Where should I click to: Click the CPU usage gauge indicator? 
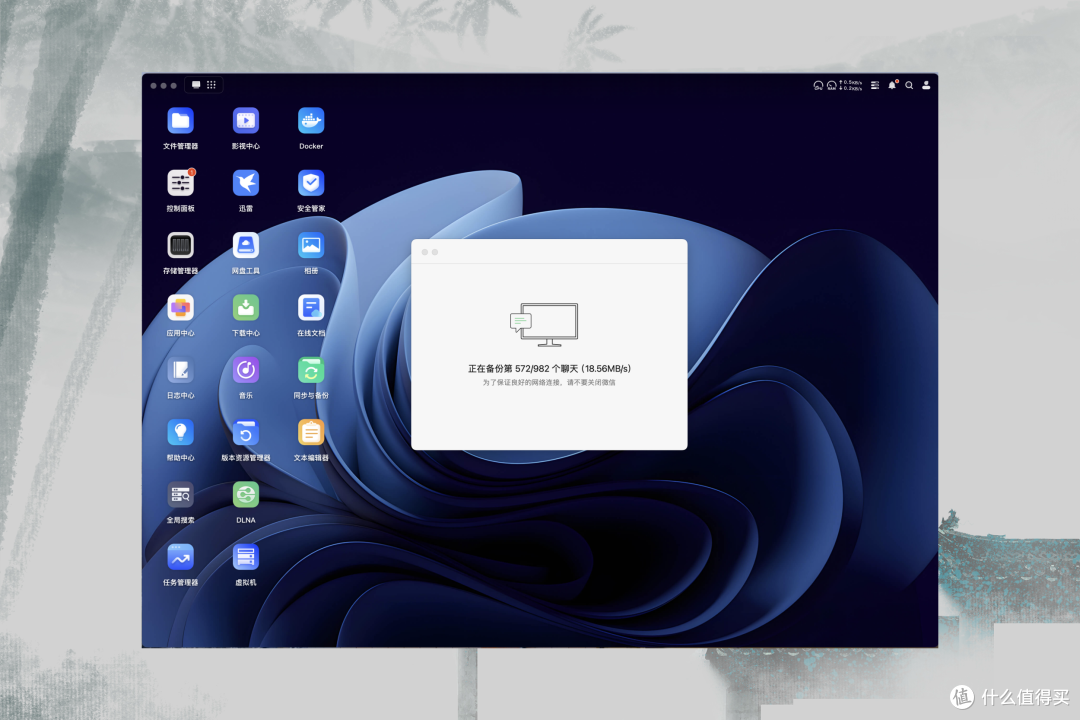[818, 85]
